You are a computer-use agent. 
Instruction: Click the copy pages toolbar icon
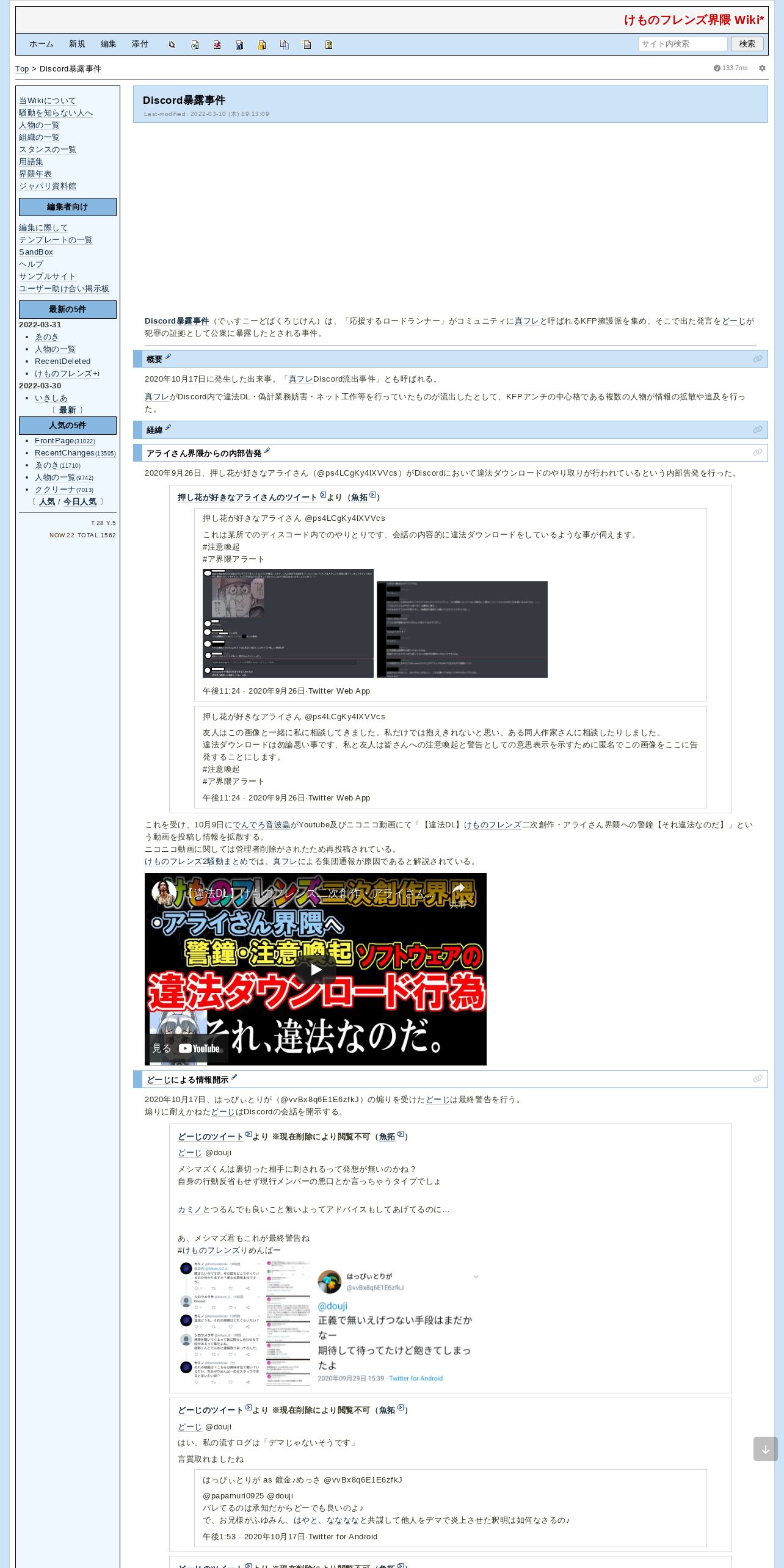click(x=284, y=45)
